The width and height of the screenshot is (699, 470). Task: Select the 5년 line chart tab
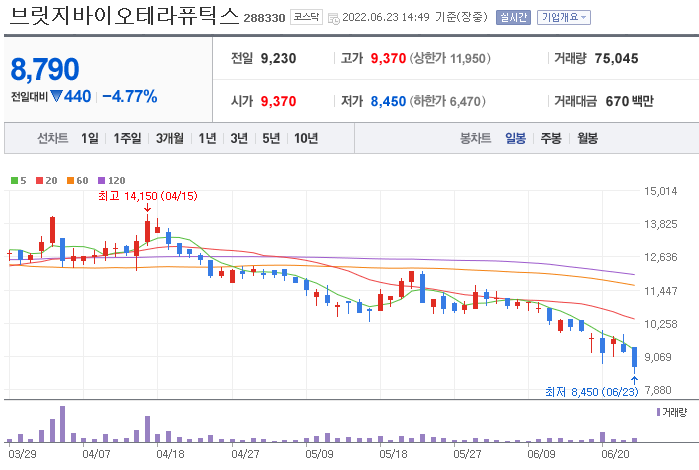click(271, 138)
